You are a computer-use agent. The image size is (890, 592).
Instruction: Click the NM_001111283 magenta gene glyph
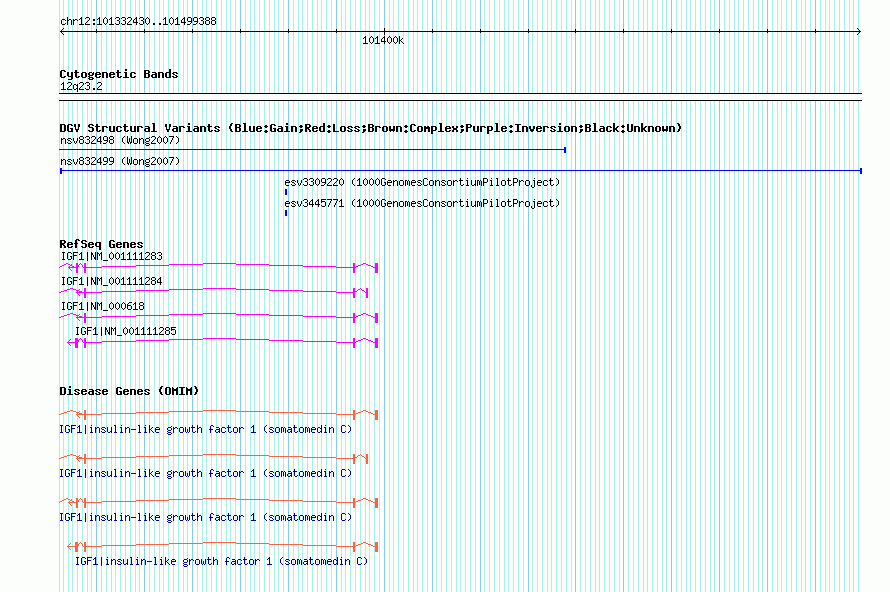point(219,267)
